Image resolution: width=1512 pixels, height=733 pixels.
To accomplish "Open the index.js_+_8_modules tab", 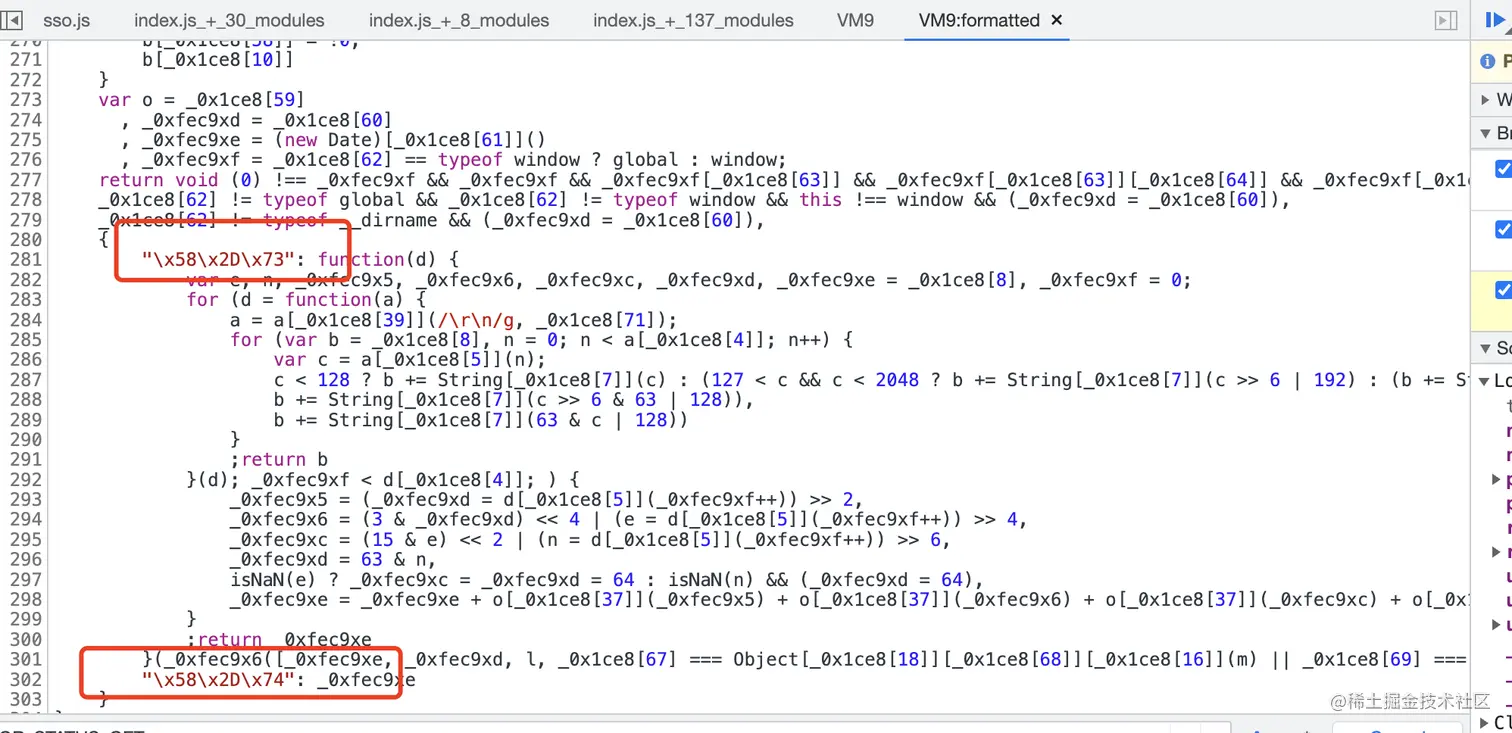I will click(459, 20).
